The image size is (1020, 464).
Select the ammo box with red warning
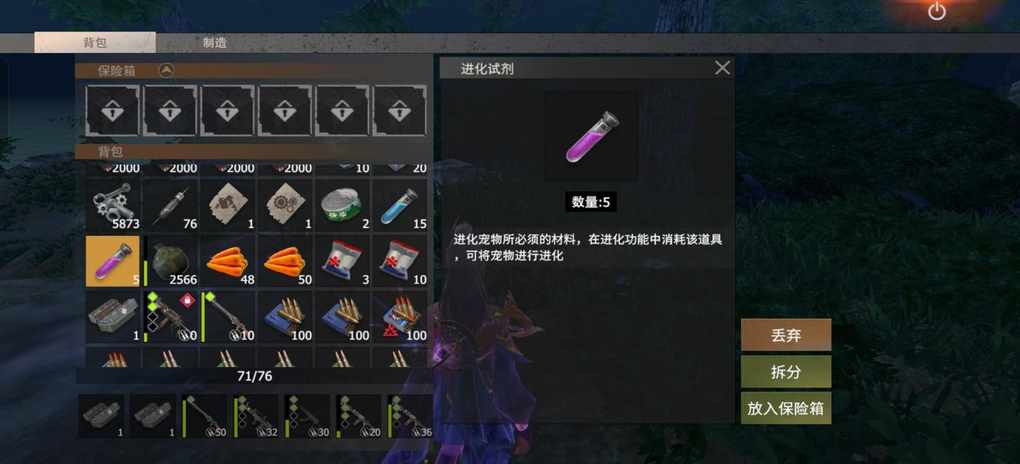(399, 317)
